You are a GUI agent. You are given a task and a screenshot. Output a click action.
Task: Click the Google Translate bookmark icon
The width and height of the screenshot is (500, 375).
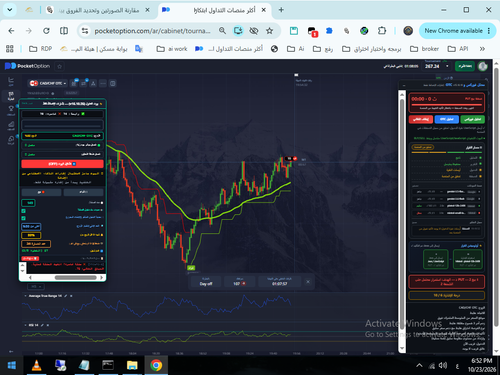(139, 49)
